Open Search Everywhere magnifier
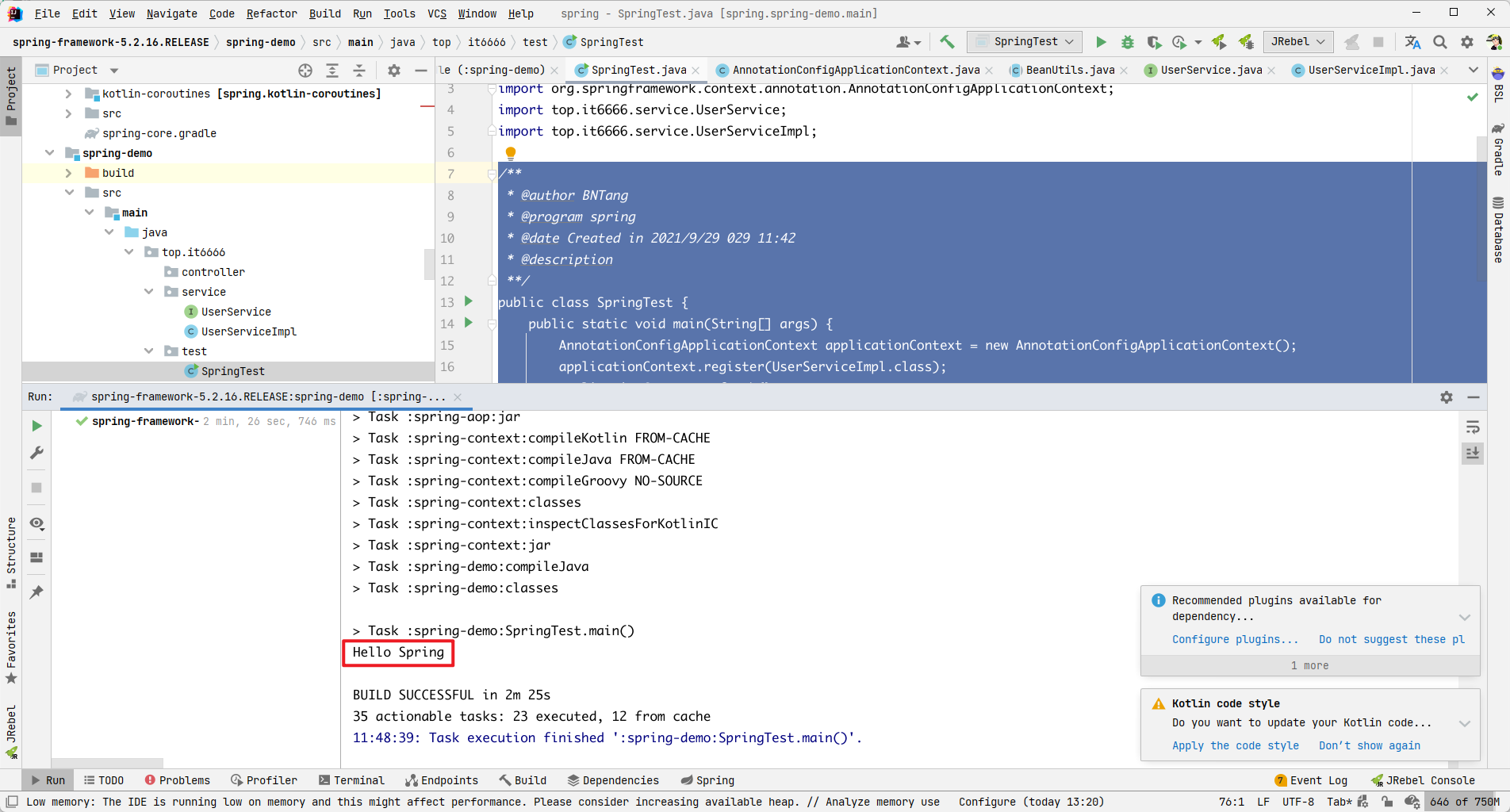Screen dimensions: 1510x812 [x=1440, y=42]
